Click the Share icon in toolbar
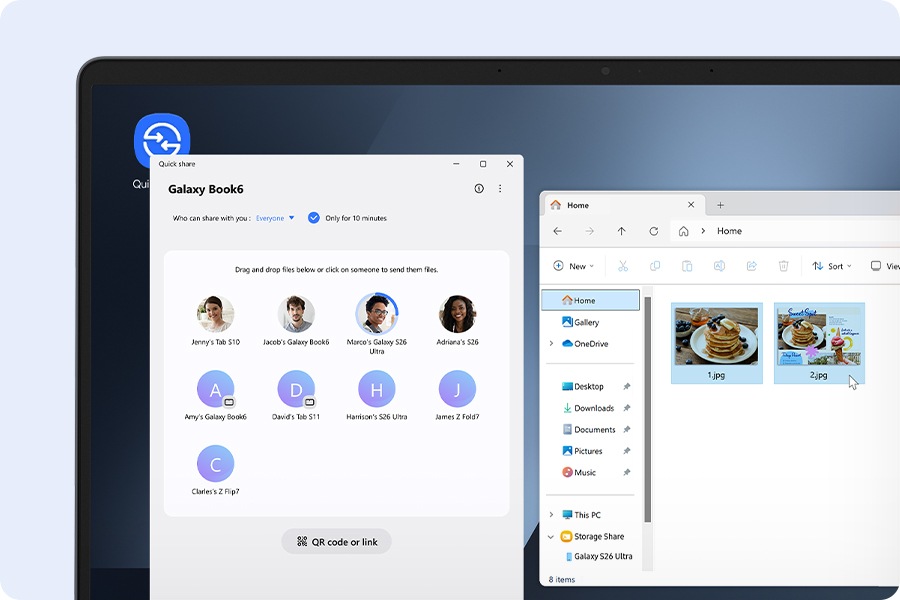The width and height of the screenshot is (900, 600). tap(751, 266)
